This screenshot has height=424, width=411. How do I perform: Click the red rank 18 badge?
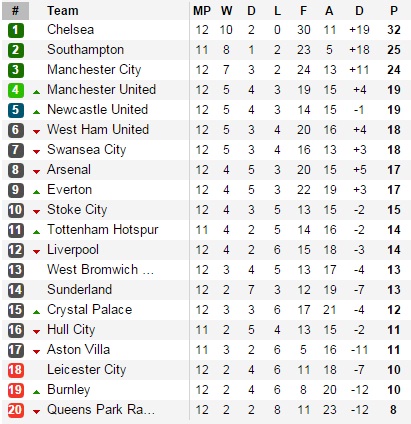[16, 370]
